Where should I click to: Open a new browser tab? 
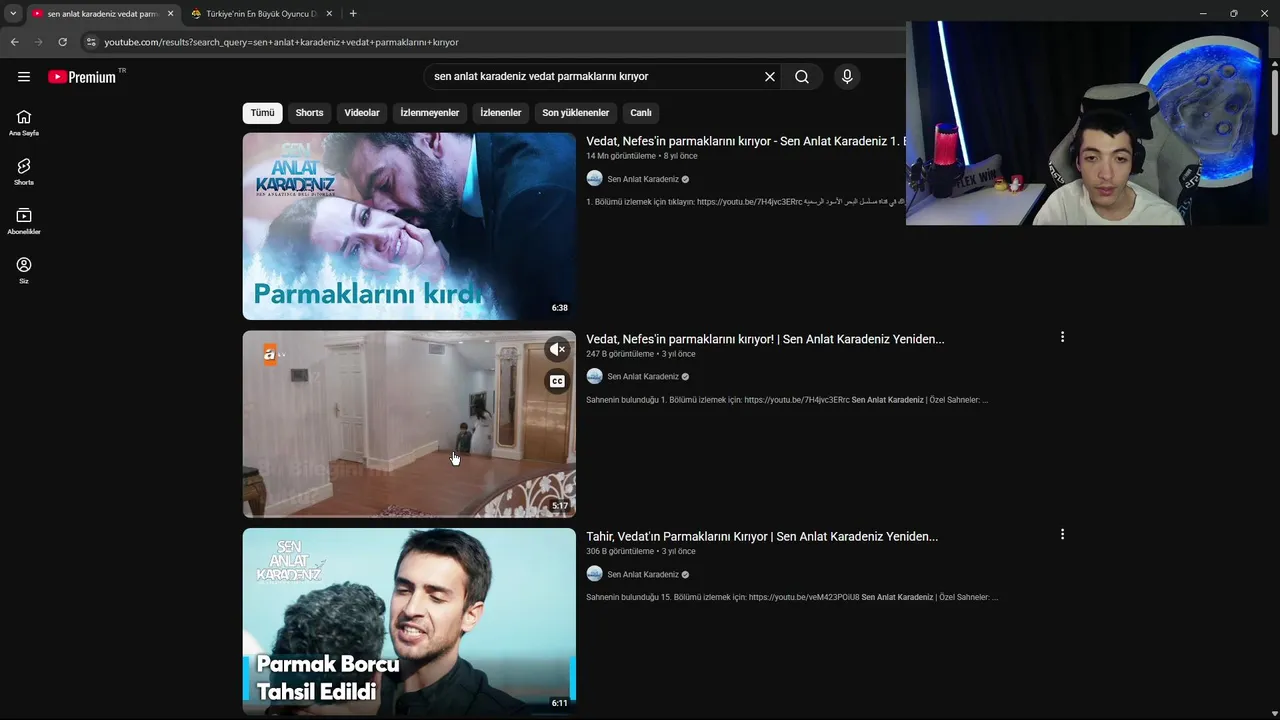coord(353,13)
